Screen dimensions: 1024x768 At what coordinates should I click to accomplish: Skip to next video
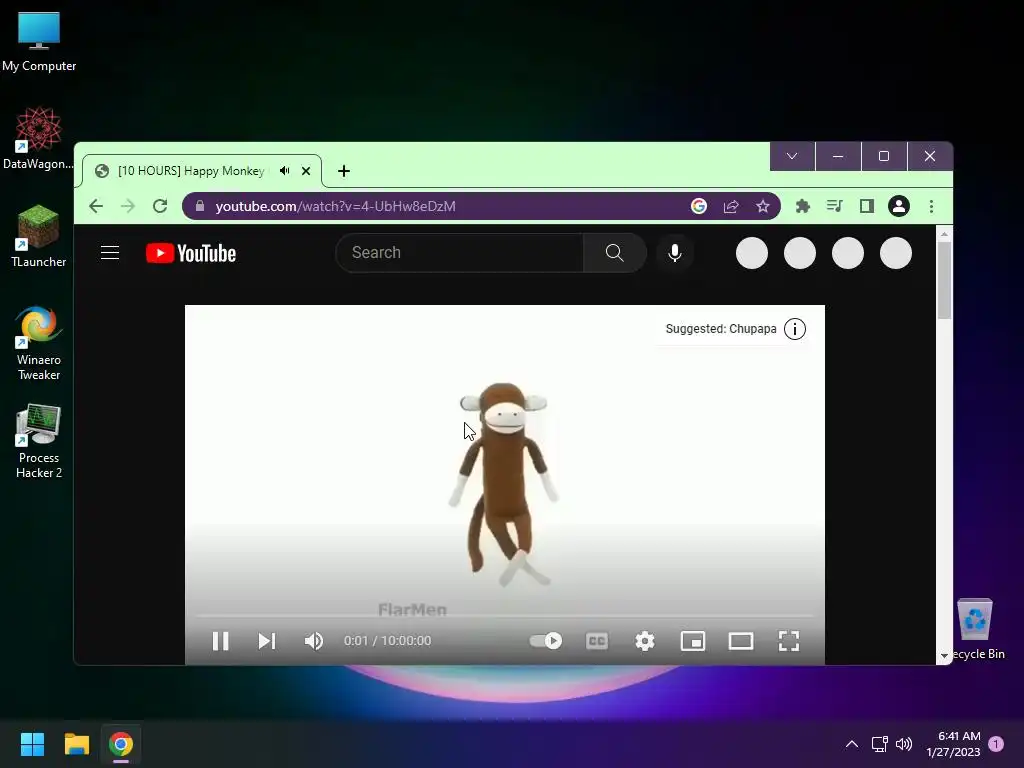coord(266,641)
